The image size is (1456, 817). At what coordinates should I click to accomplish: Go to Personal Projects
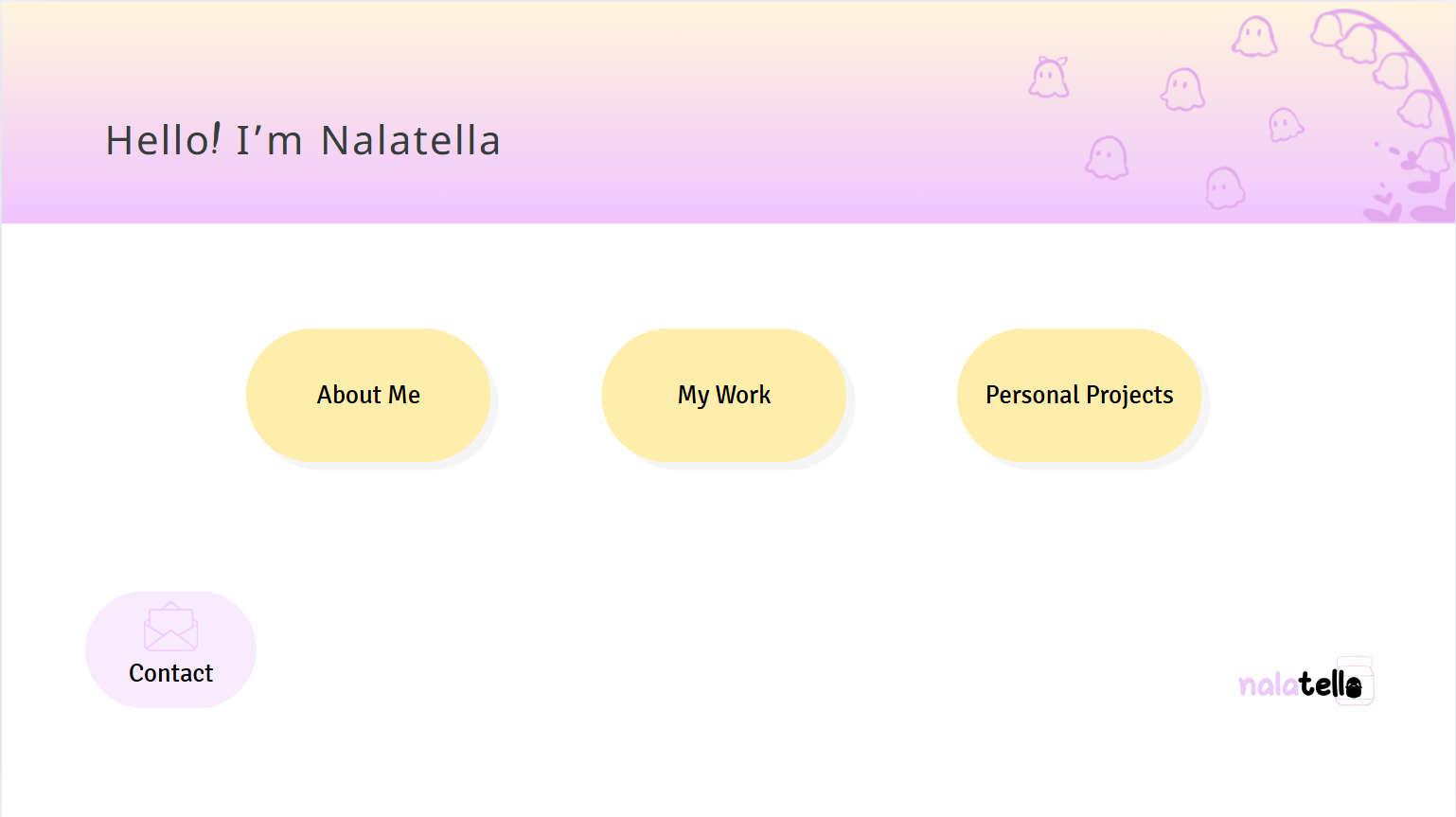pyautogui.click(x=1079, y=395)
